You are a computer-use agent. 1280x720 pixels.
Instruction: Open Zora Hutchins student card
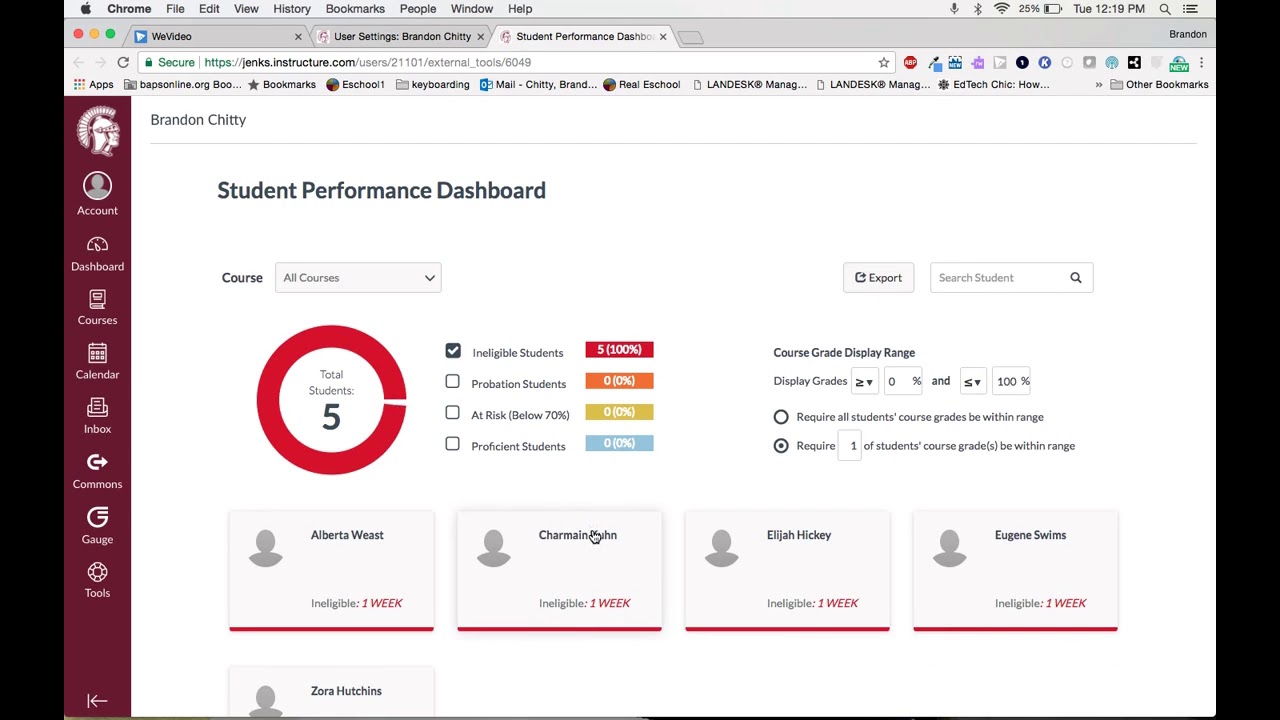(x=331, y=693)
